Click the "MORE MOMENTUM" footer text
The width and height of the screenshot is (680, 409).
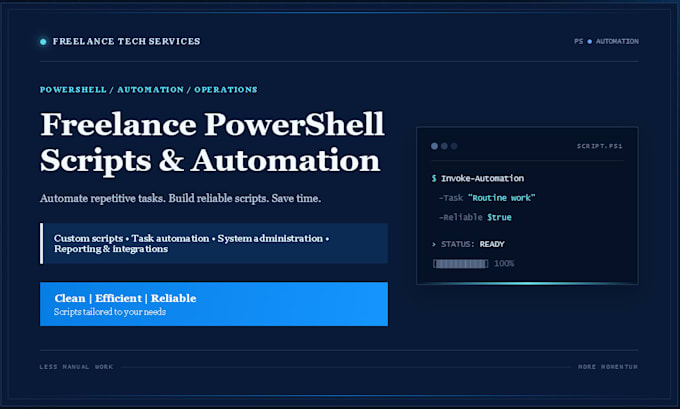(608, 367)
